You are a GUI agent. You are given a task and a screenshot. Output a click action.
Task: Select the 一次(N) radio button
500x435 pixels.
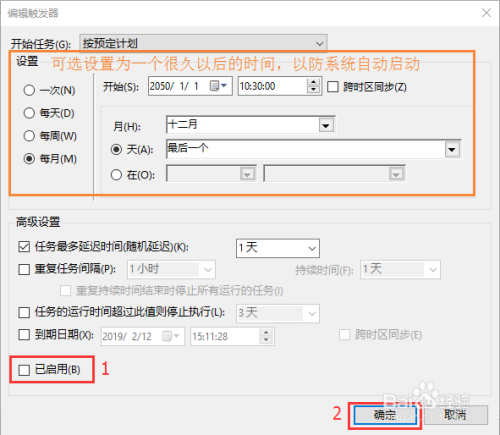(x=29, y=90)
